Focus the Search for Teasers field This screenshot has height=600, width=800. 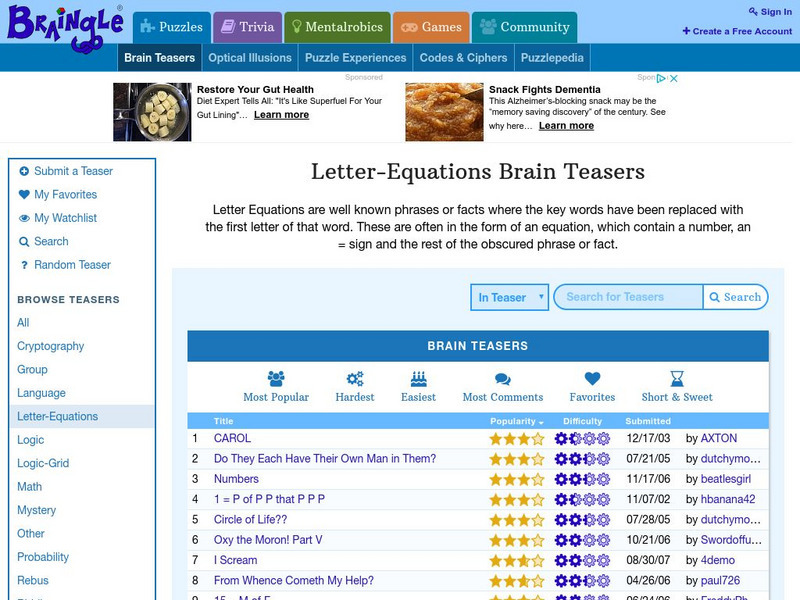pos(628,297)
